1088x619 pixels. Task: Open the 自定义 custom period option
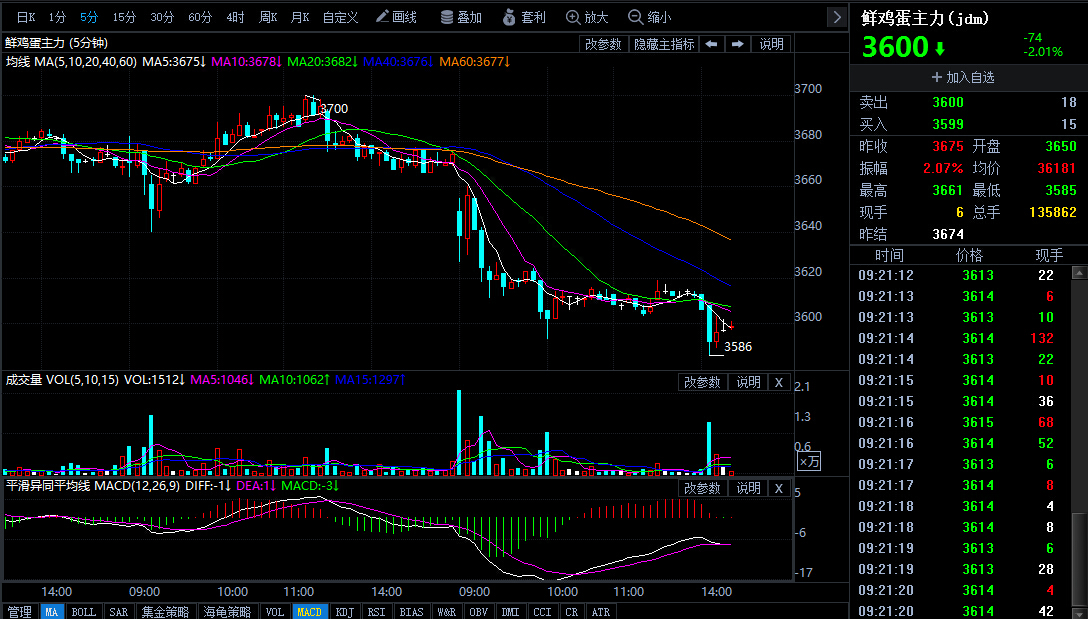point(340,17)
